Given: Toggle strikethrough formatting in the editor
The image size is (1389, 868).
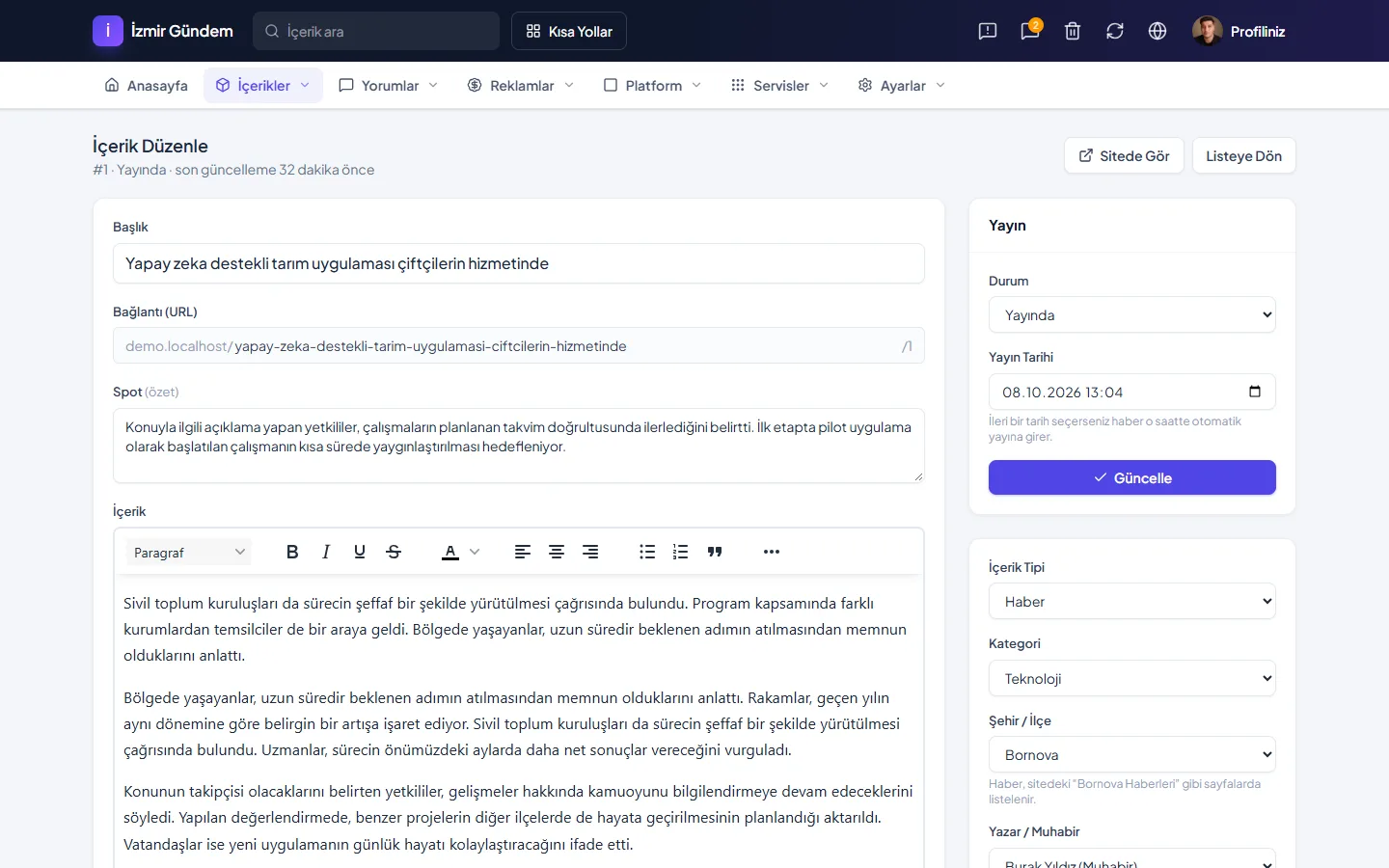Looking at the screenshot, I should (x=394, y=552).
